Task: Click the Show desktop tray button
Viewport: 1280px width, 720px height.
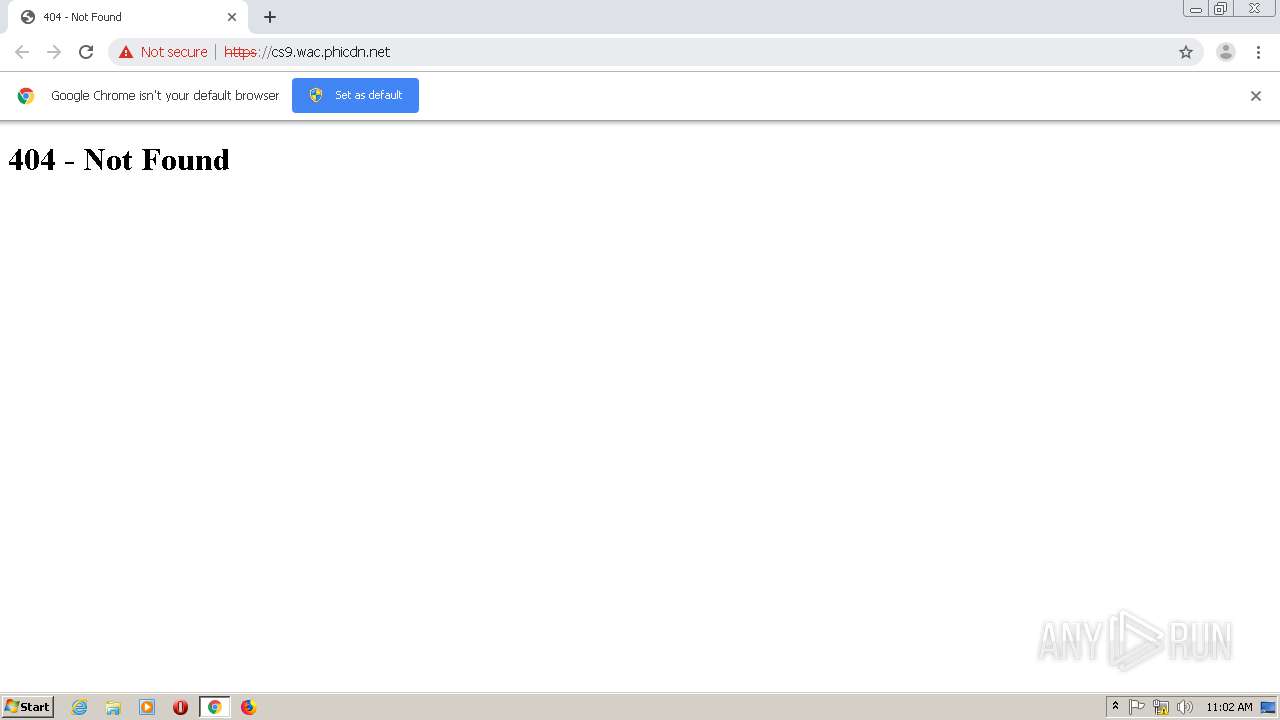Action: pos(1268,707)
